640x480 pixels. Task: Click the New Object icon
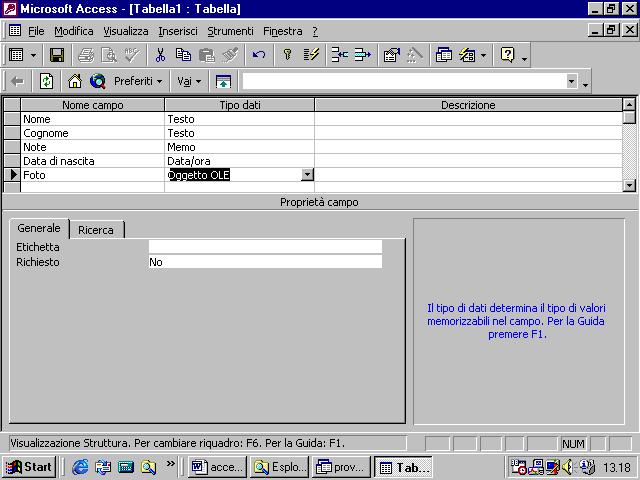pos(467,55)
